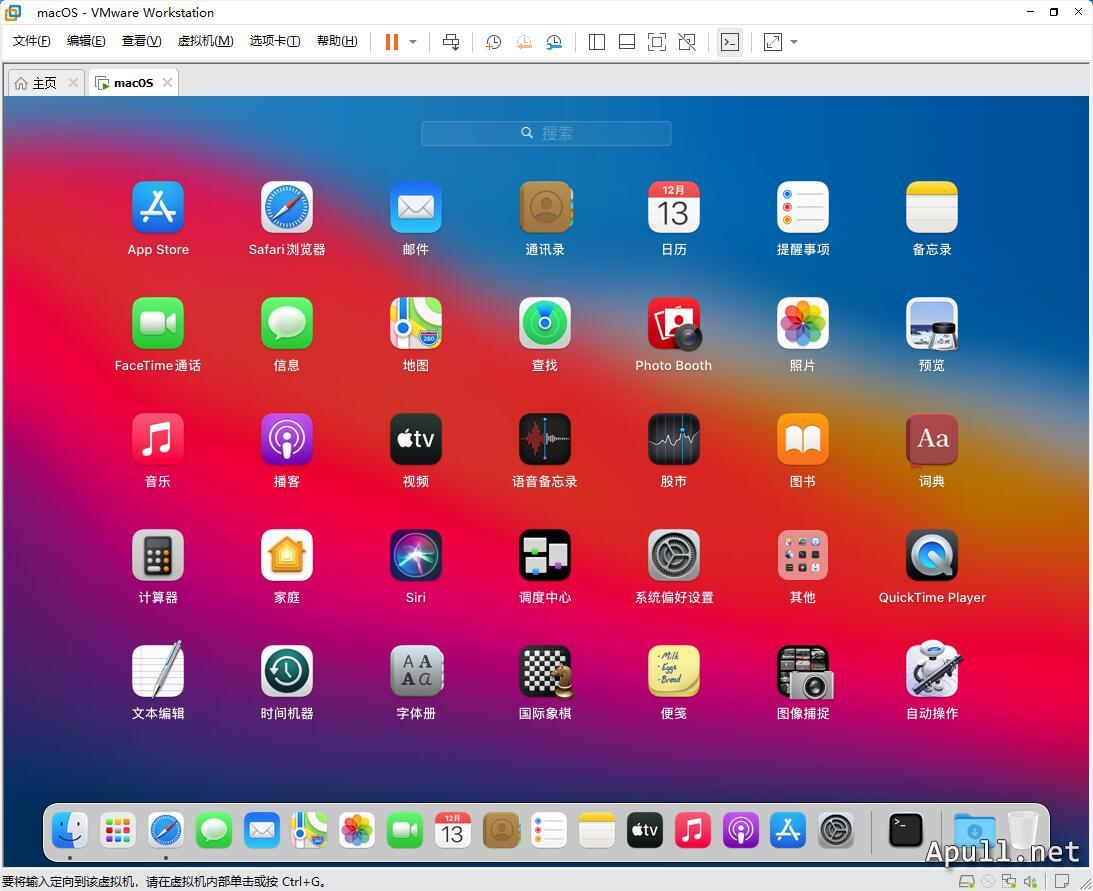
Task: Launch Photo Booth app
Action: [673, 323]
